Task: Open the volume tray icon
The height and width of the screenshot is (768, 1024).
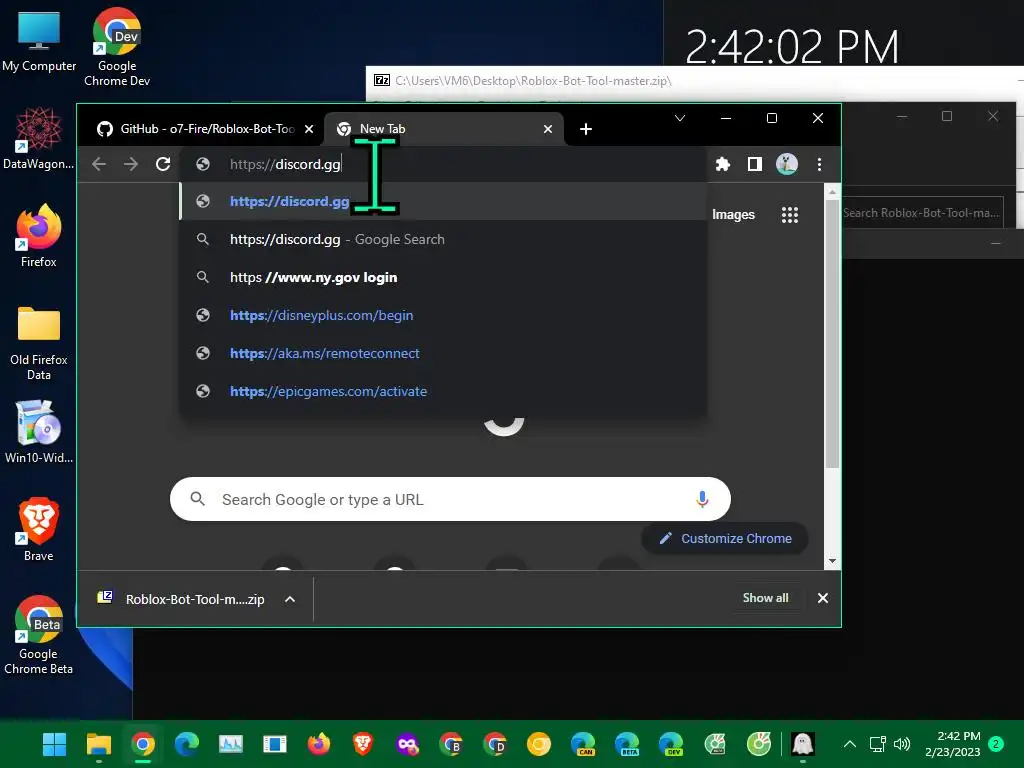Action: 902,744
